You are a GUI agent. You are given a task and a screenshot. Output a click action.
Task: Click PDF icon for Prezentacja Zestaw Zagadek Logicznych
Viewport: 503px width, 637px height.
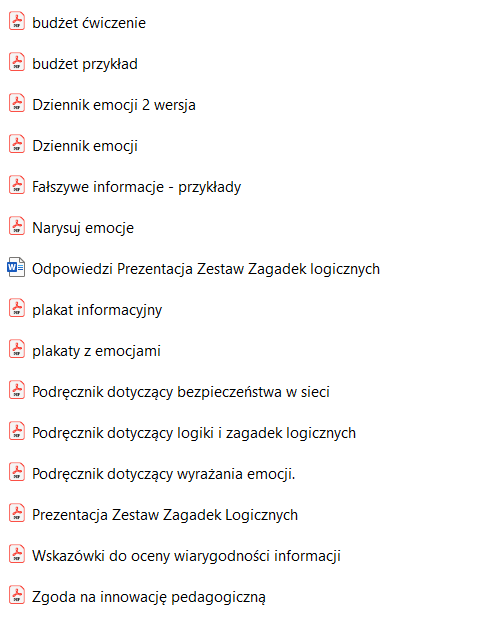tap(17, 513)
